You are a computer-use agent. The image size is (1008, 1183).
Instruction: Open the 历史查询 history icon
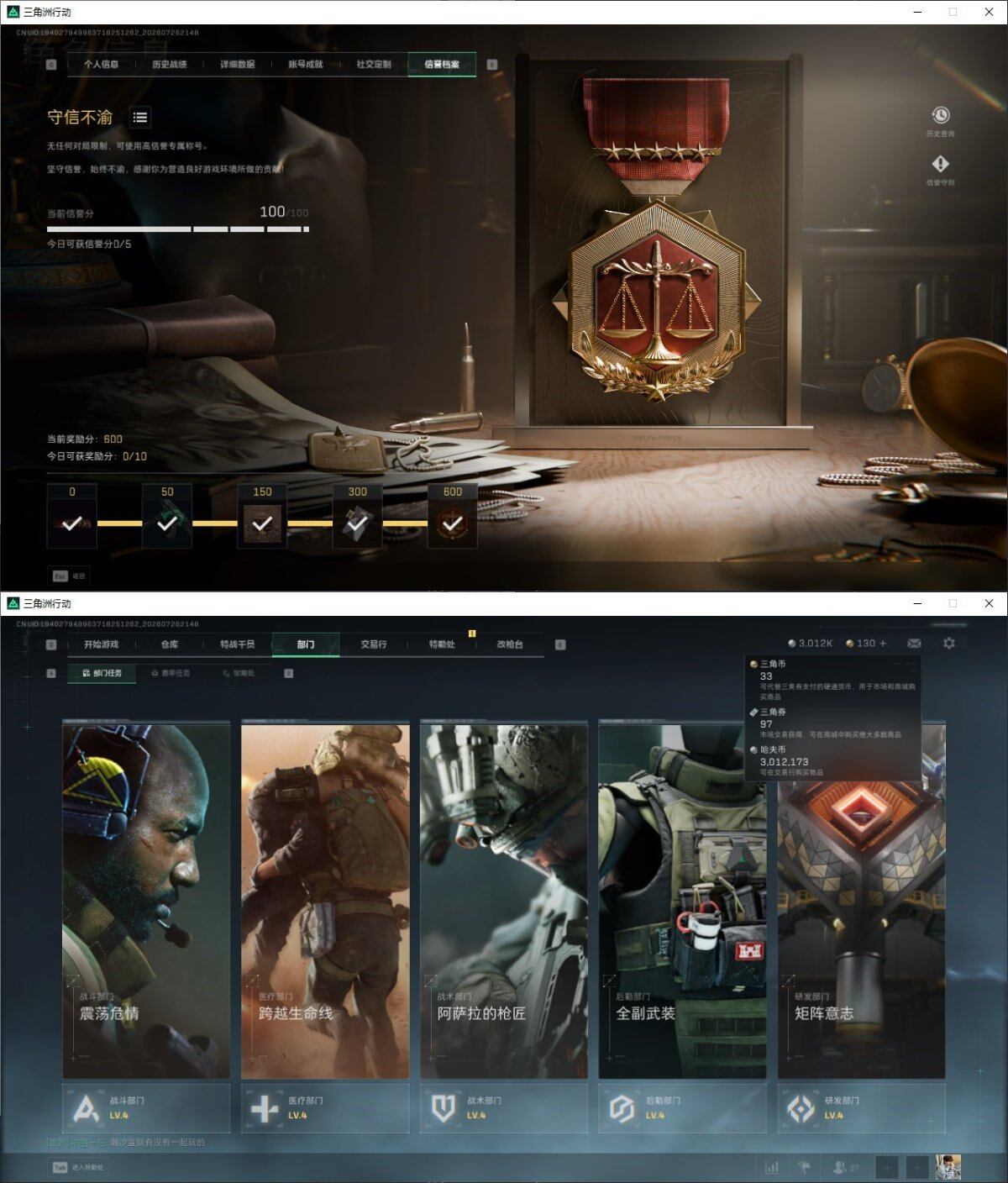click(940, 115)
